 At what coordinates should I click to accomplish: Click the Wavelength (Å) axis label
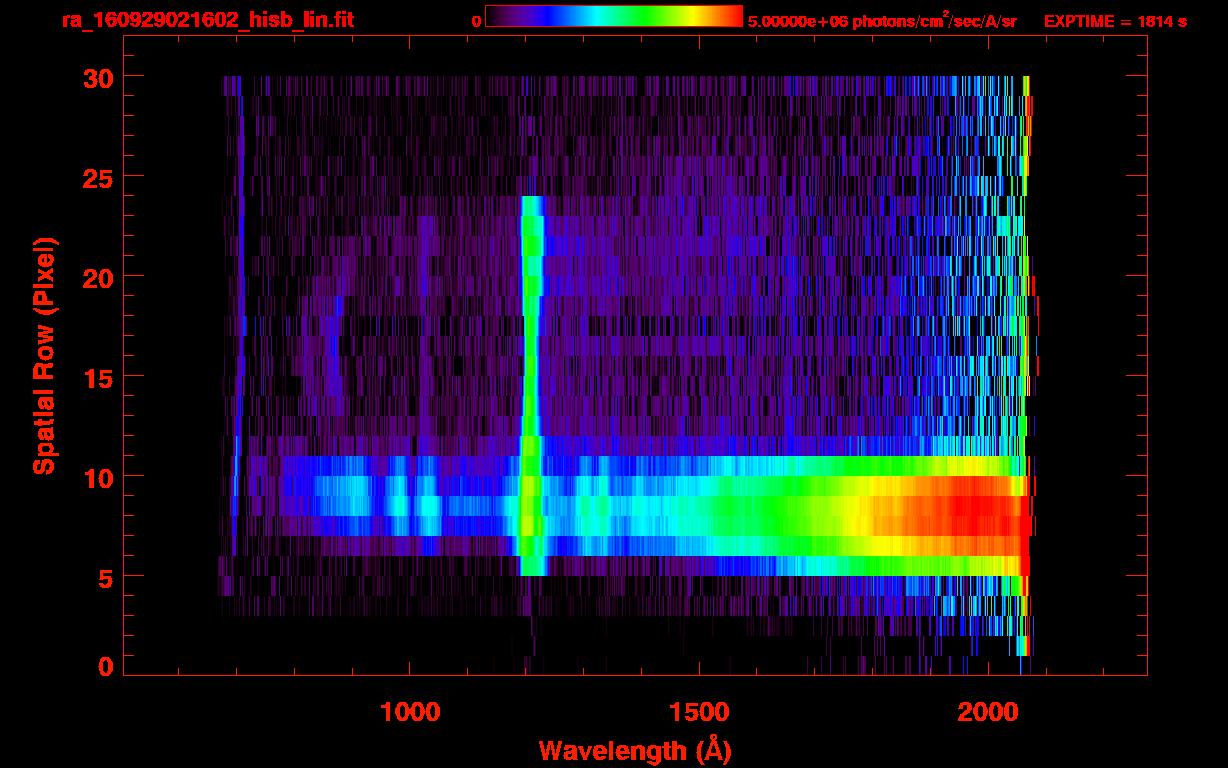[634, 750]
